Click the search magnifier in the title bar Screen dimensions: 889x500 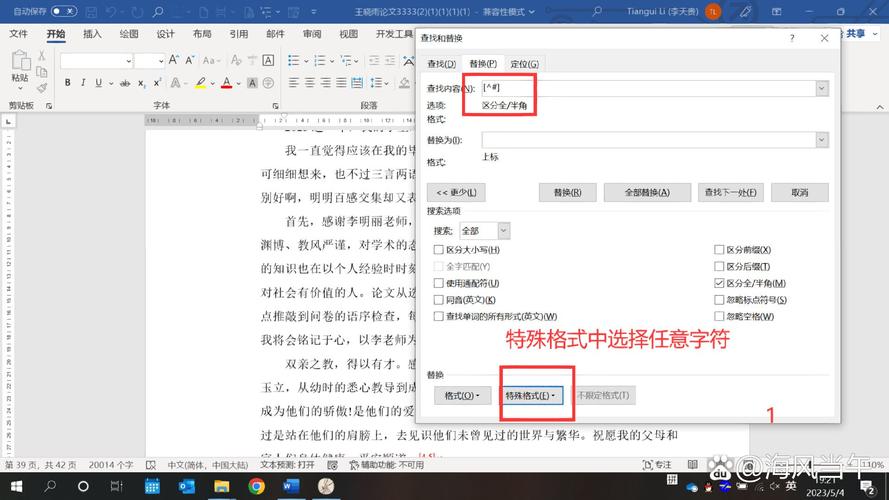[x=597, y=11]
